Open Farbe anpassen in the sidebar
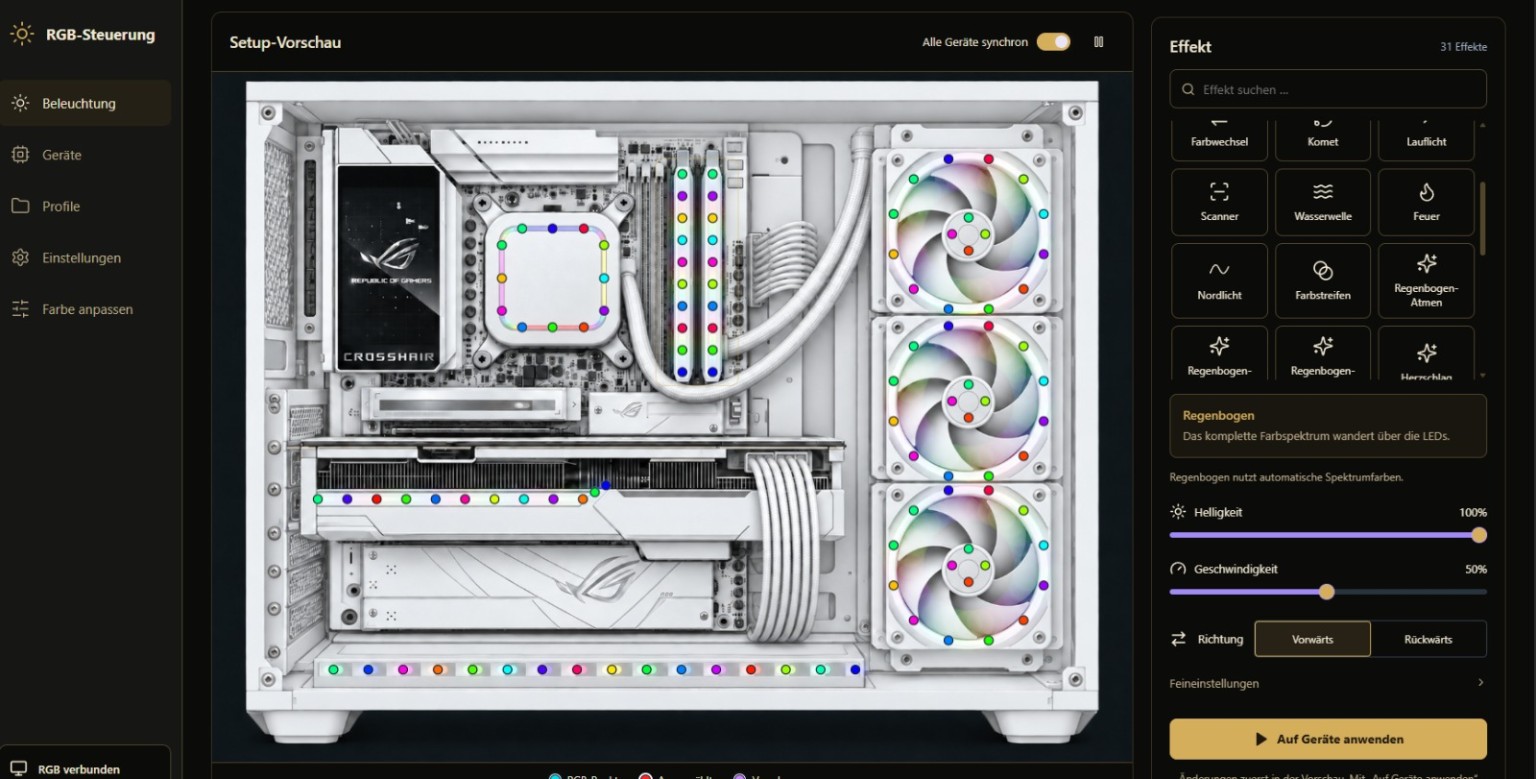The height and width of the screenshot is (779, 1536). click(x=86, y=309)
